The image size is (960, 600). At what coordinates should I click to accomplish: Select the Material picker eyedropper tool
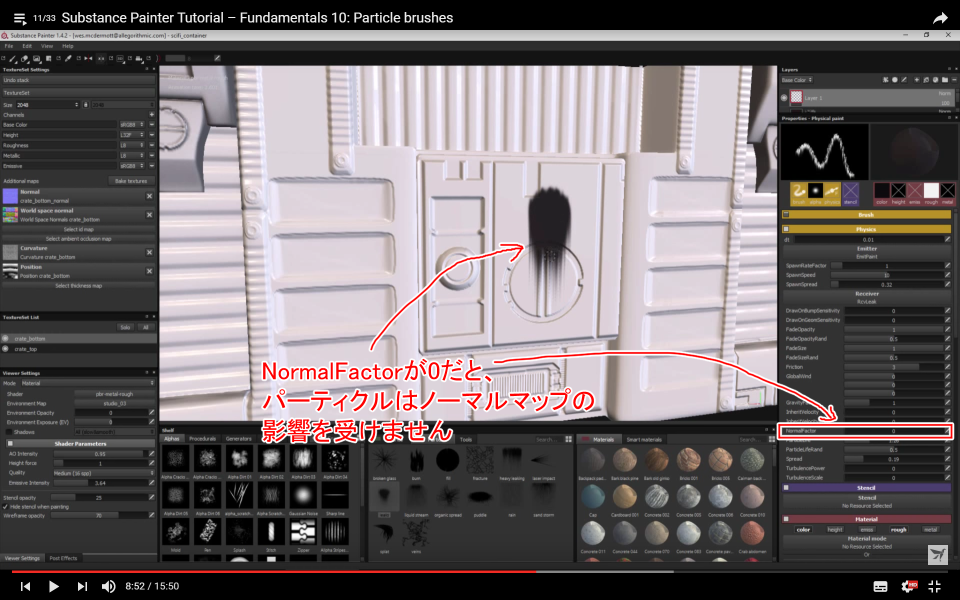(x=68, y=59)
